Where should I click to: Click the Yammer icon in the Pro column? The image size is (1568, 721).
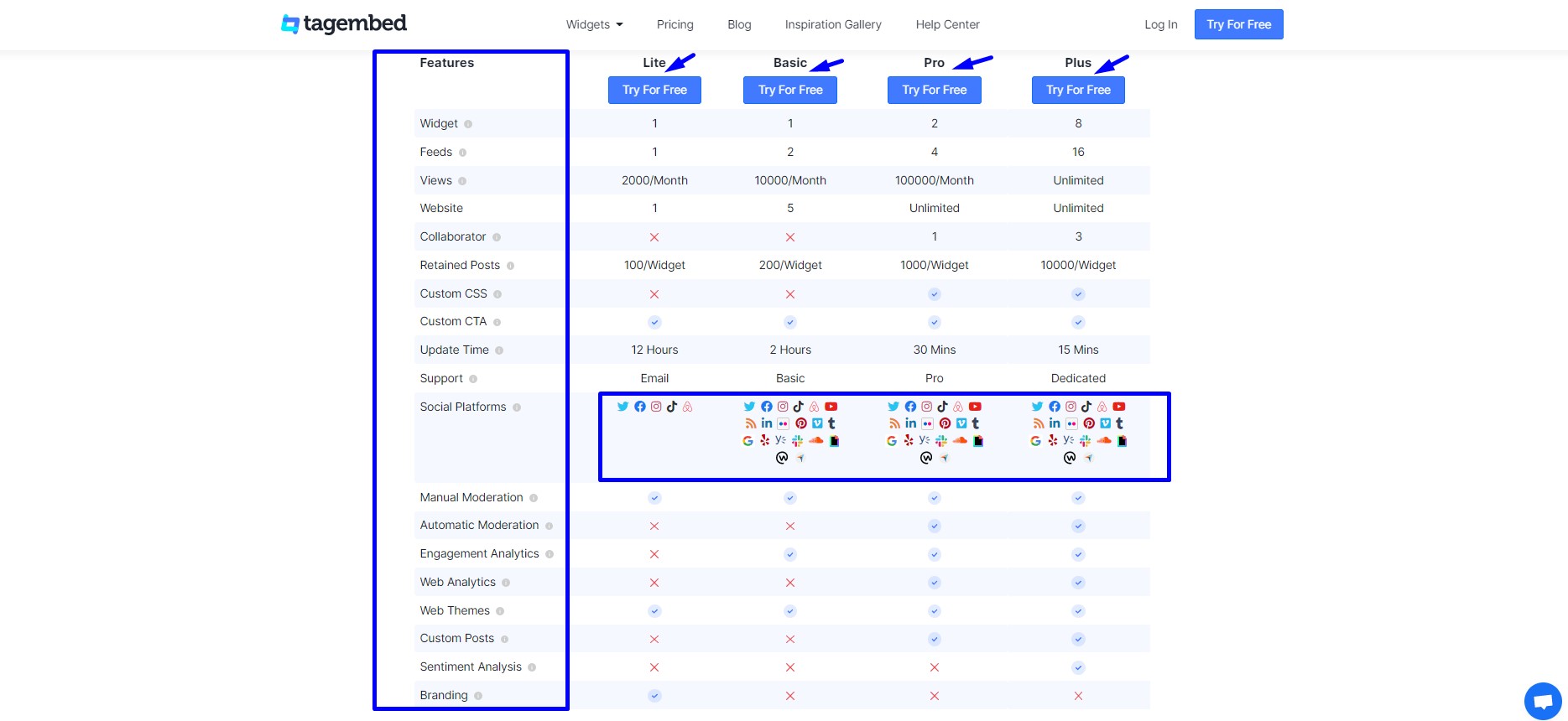point(924,439)
